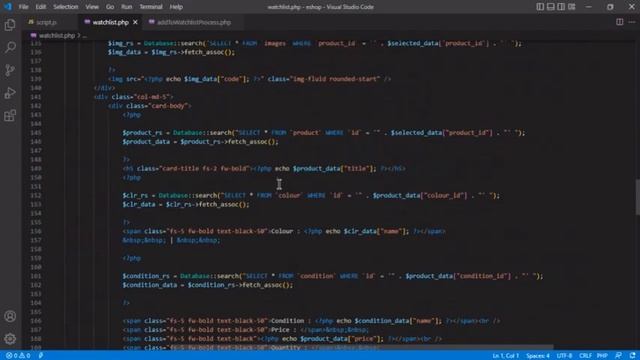
Task: Open the editor More Actions ellipsis
Action: [632, 22]
